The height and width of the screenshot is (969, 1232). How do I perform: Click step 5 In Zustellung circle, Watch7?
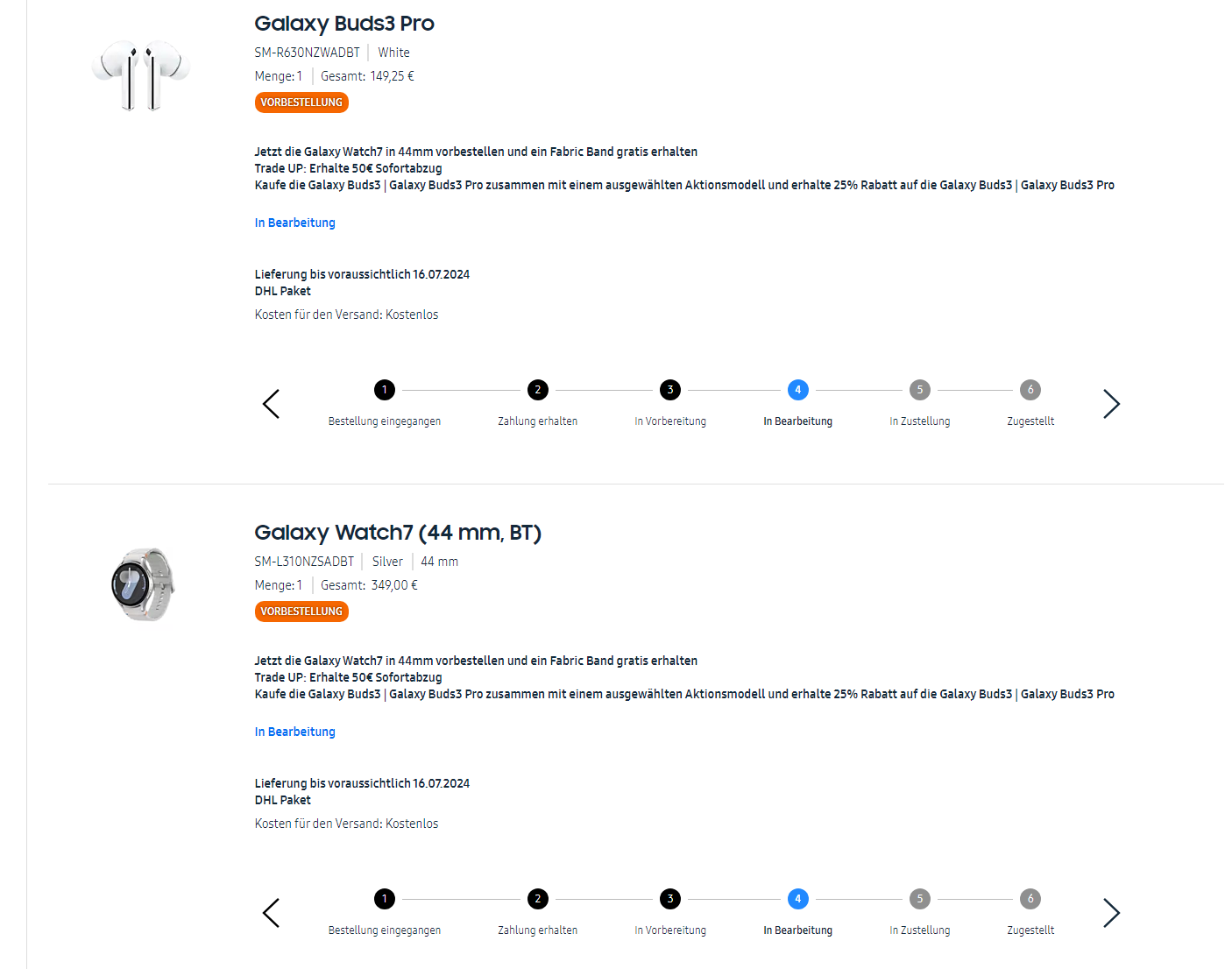pos(919,899)
